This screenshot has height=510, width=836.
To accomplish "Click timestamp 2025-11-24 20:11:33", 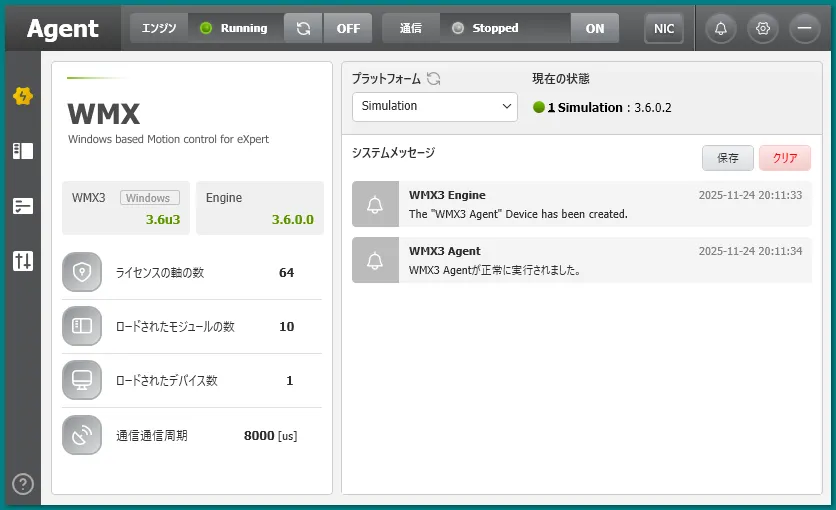I will tap(750, 195).
